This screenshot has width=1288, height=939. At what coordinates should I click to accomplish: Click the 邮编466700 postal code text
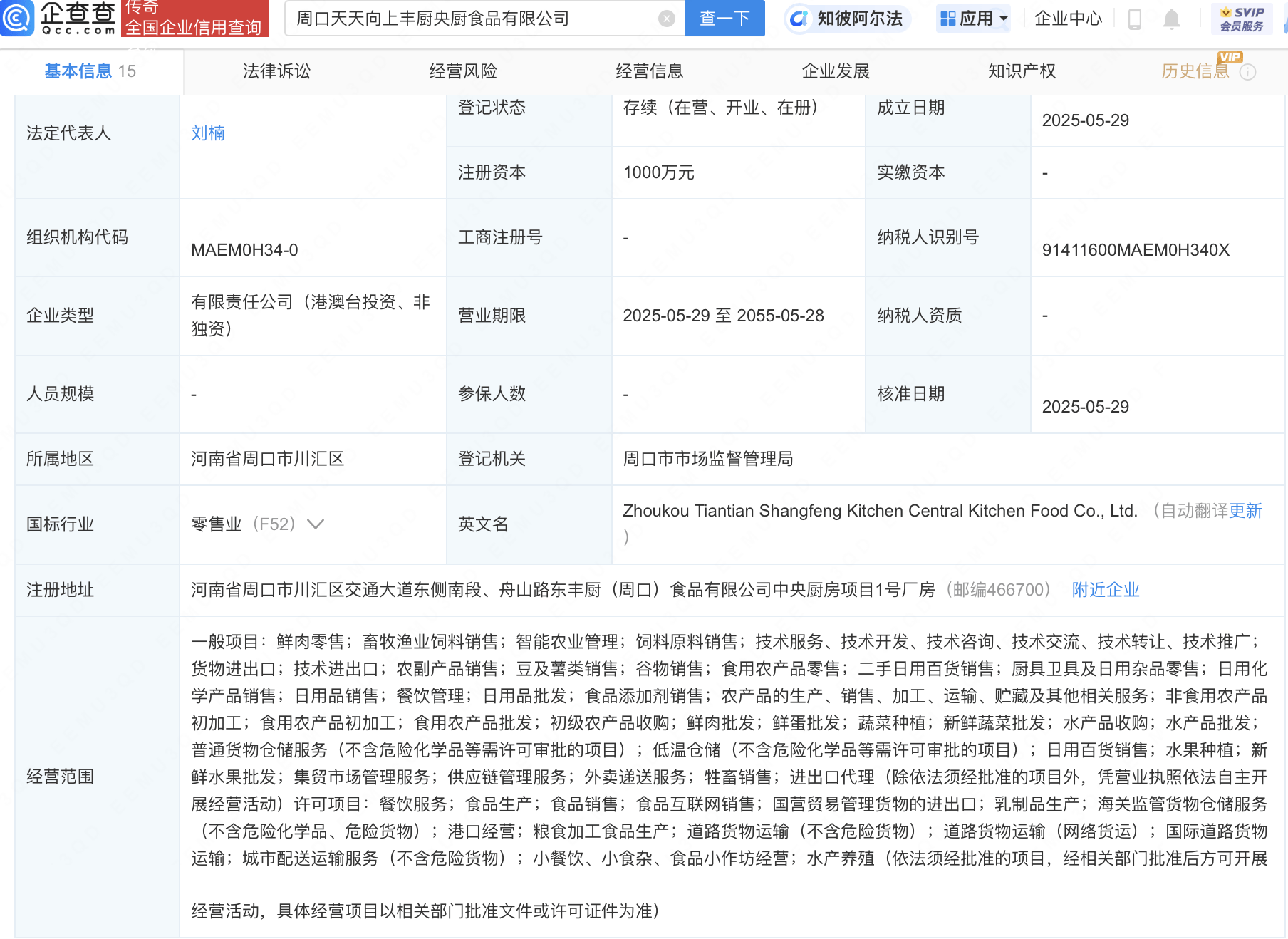[998, 590]
